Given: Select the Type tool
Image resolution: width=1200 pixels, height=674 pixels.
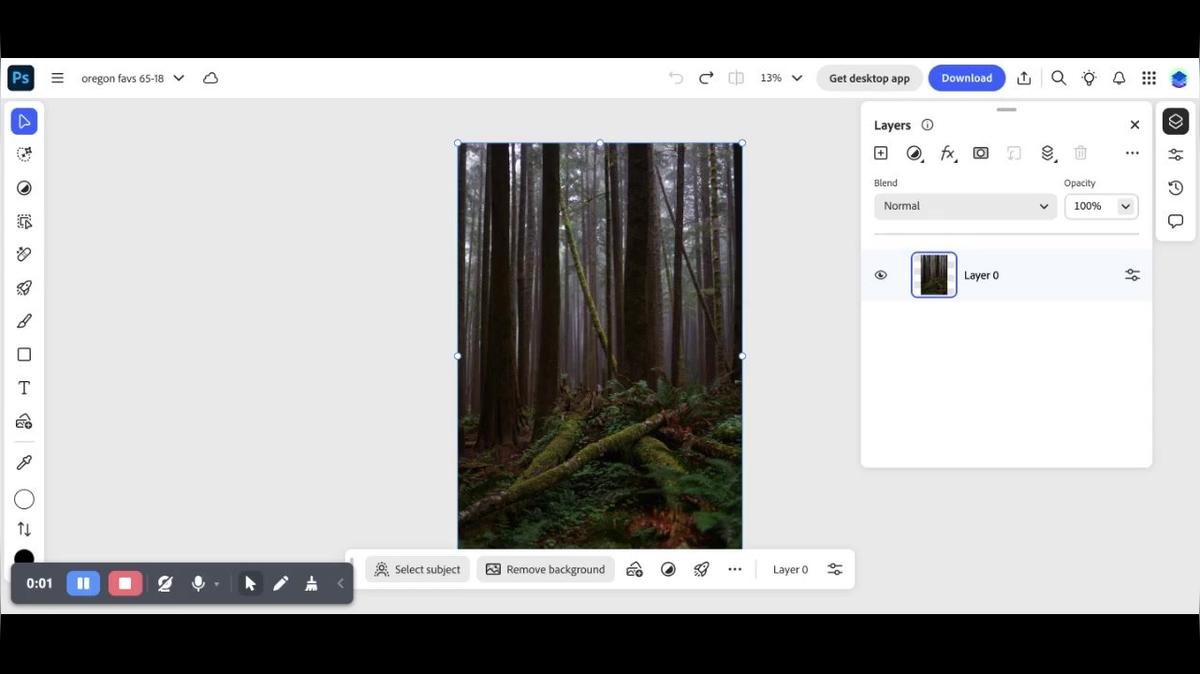Looking at the screenshot, I should [24, 388].
